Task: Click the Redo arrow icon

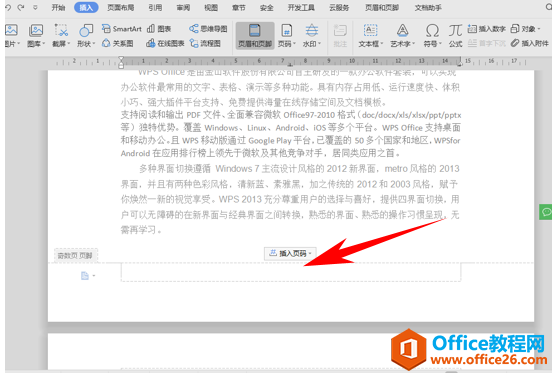Action: (21, 7)
